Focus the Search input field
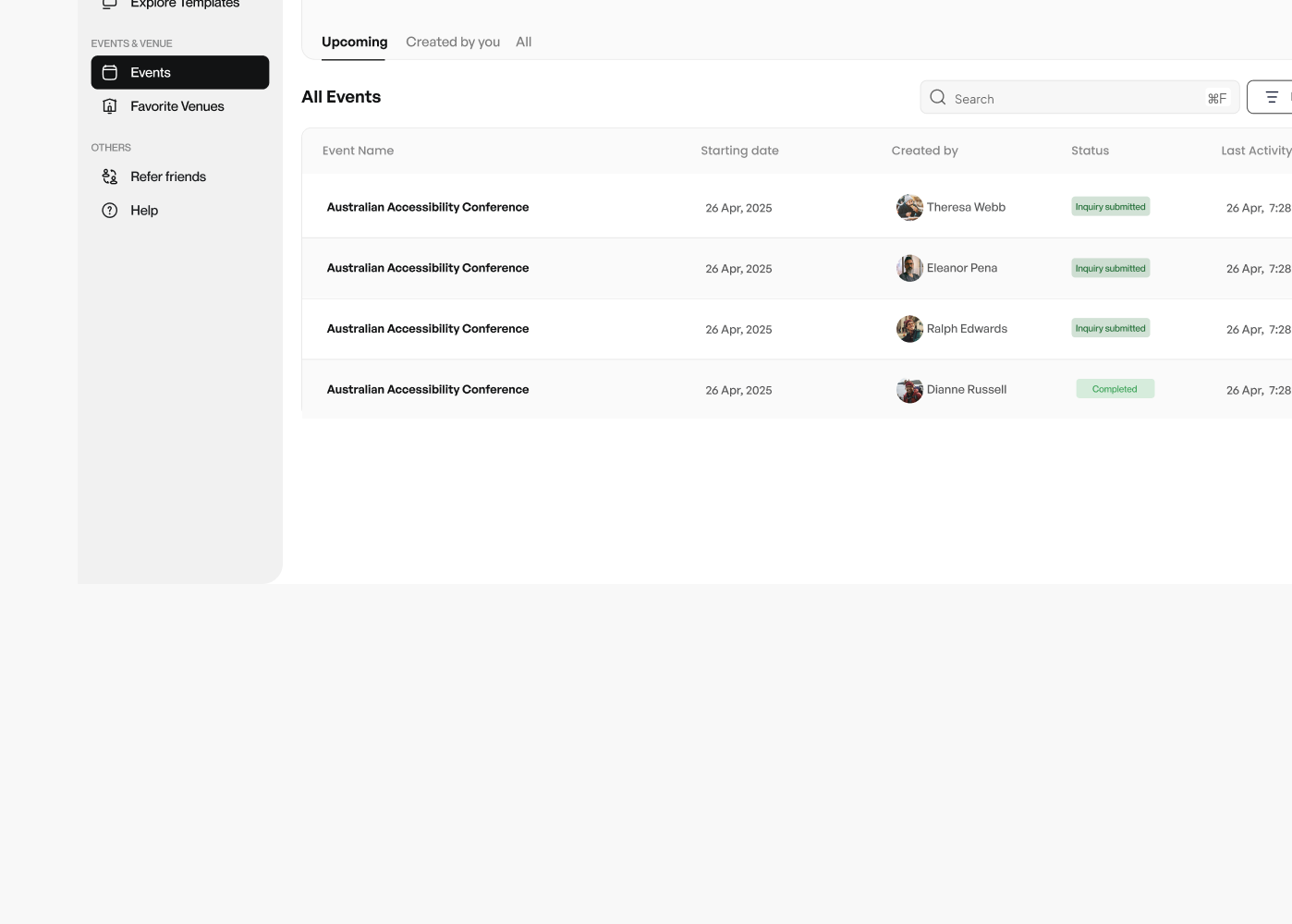 coord(1079,97)
